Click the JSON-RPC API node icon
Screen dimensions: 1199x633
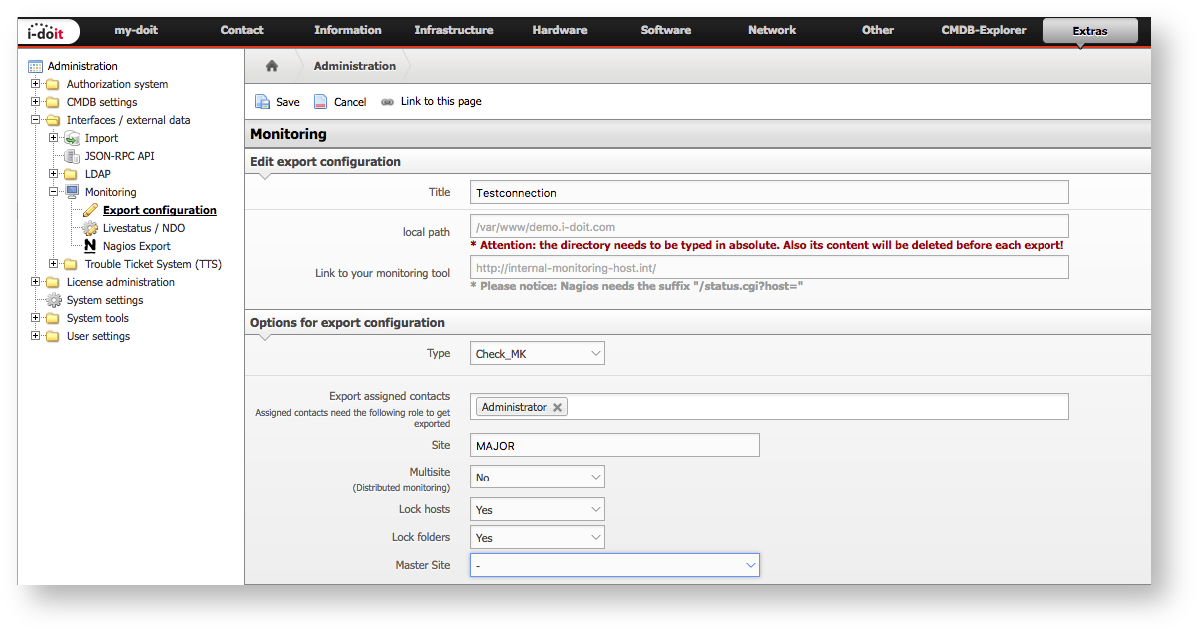[x=72, y=156]
